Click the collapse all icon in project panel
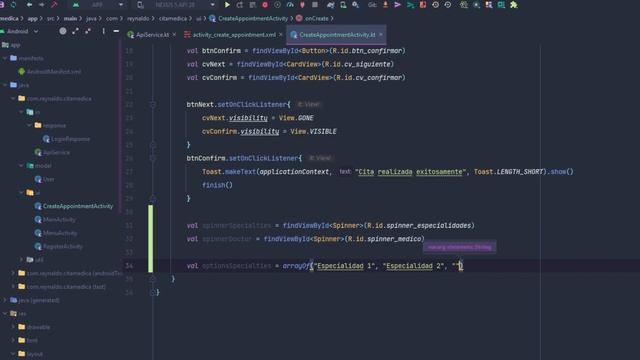This screenshot has width=640, height=360. (88, 31)
